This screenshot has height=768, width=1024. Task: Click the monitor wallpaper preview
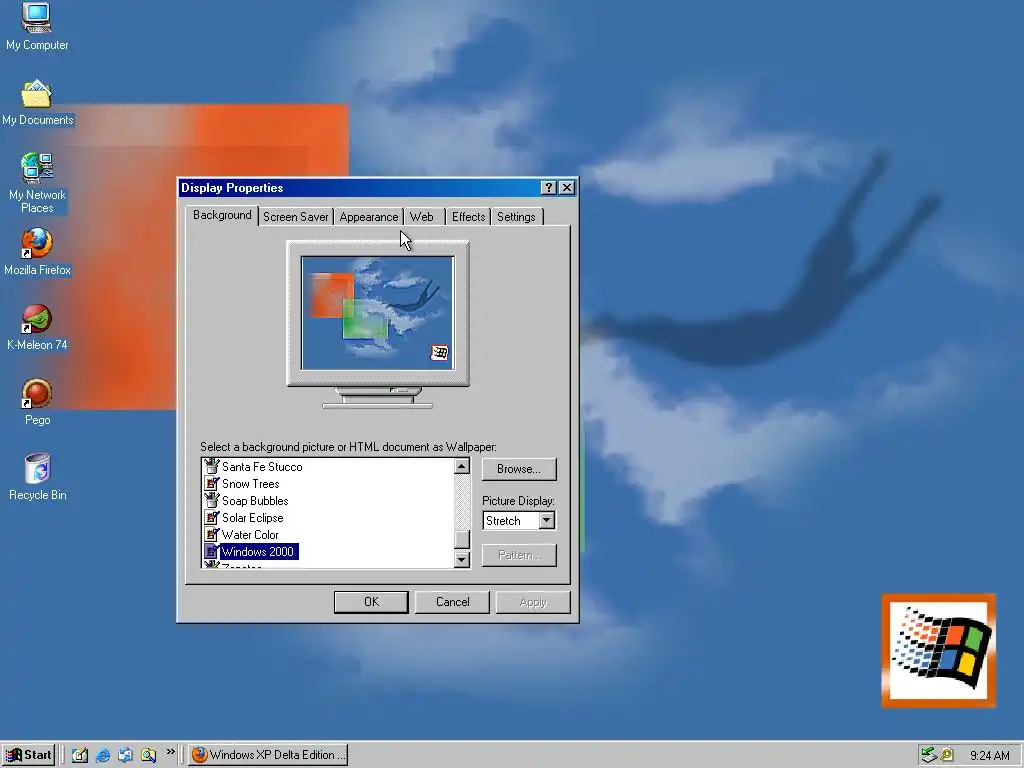tap(377, 313)
